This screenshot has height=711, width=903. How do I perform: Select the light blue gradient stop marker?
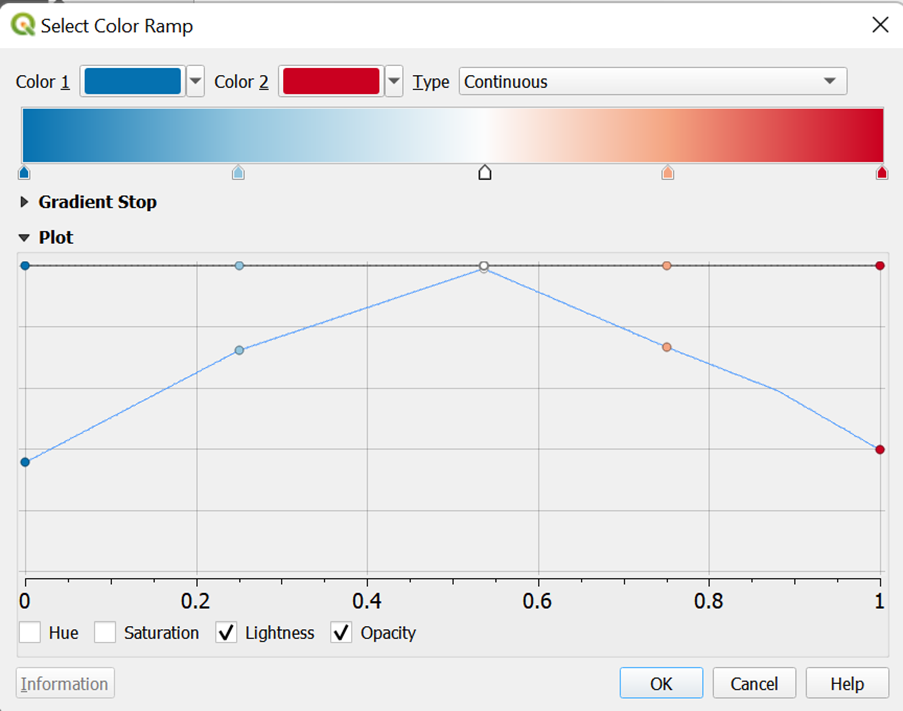tap(238, 173)
